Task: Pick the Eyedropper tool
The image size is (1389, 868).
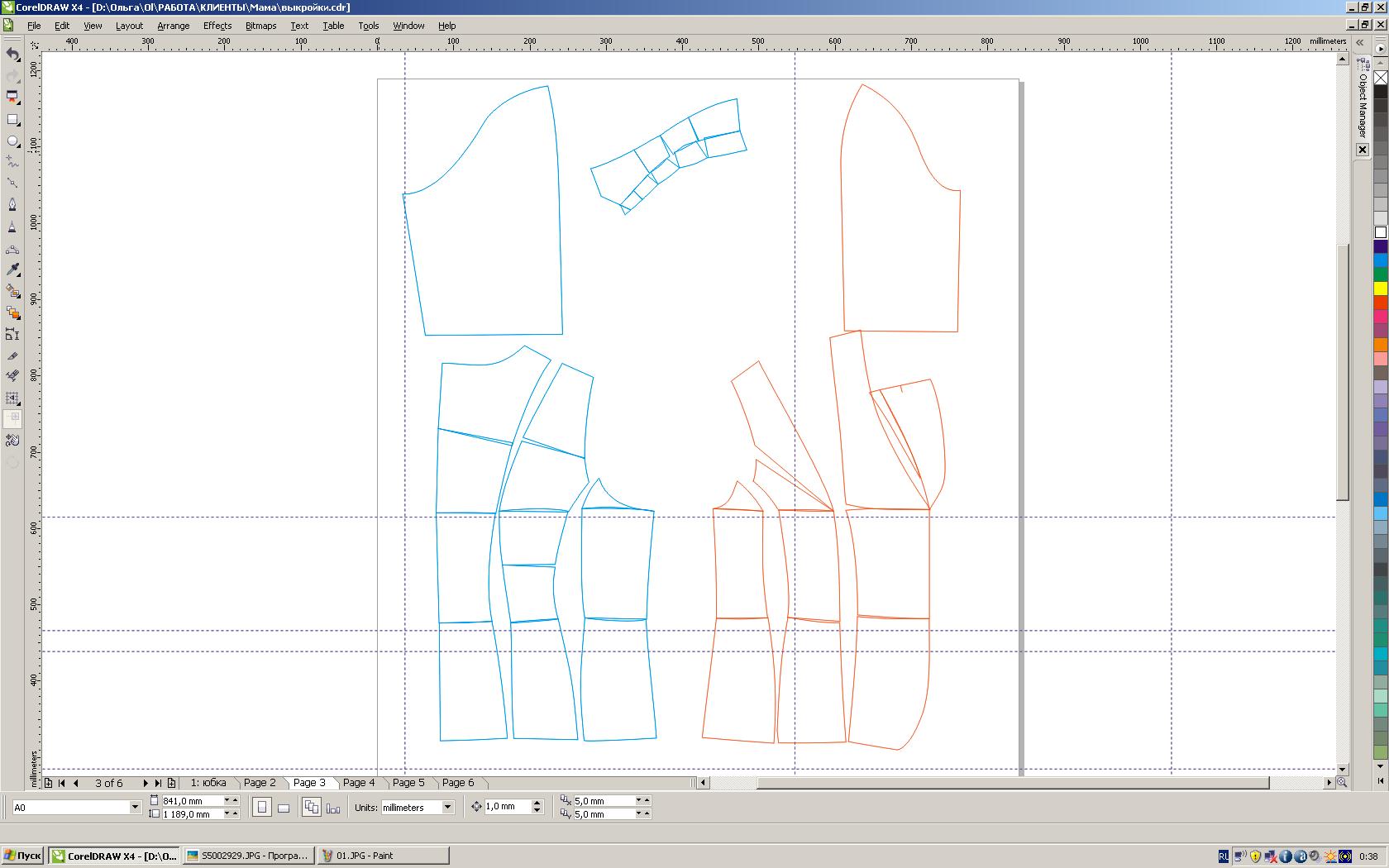Action: (x=12, y=269)
